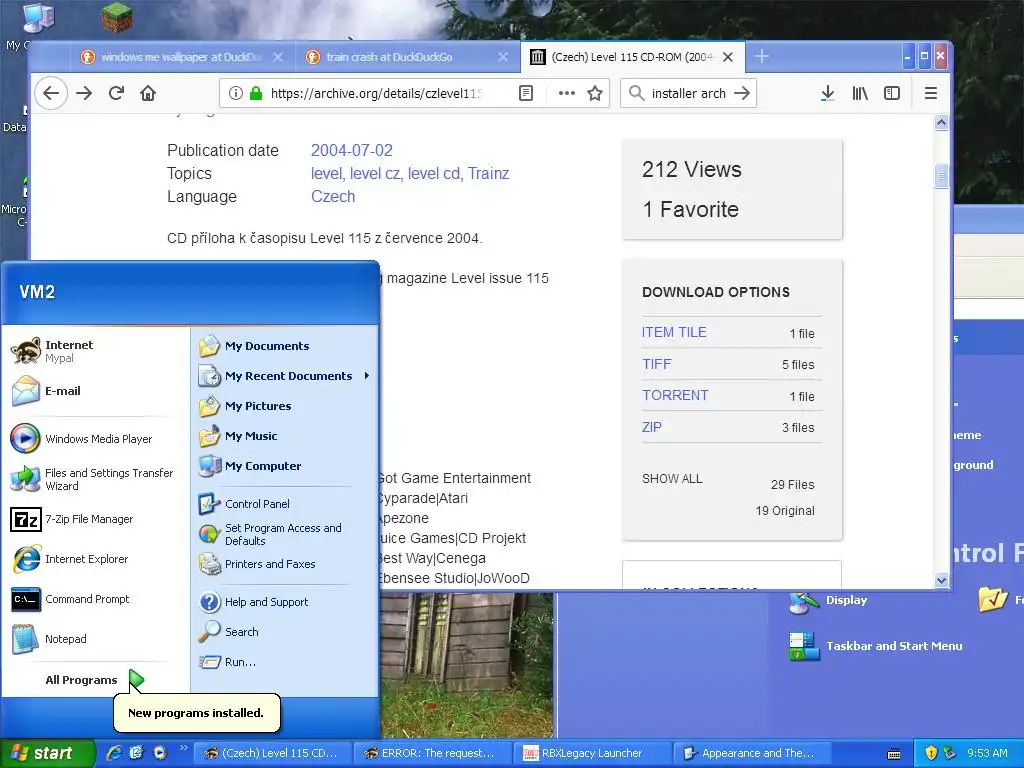The width and height of the screenshot is (1024, 768).
Task: Click the security shield tray icon
Action: click(x=931, y=753)
